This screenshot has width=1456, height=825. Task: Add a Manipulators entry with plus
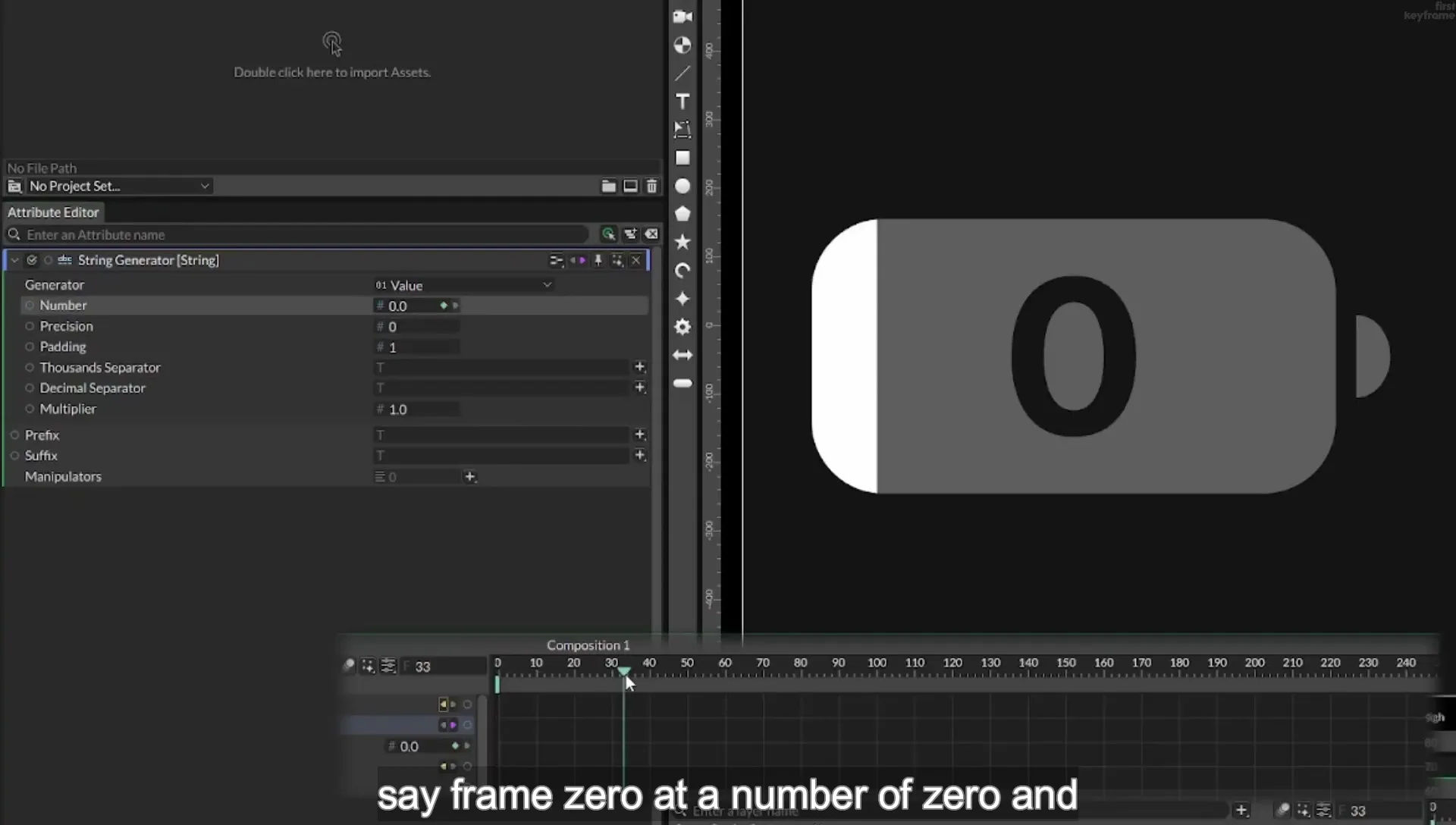tap(470, 476)
